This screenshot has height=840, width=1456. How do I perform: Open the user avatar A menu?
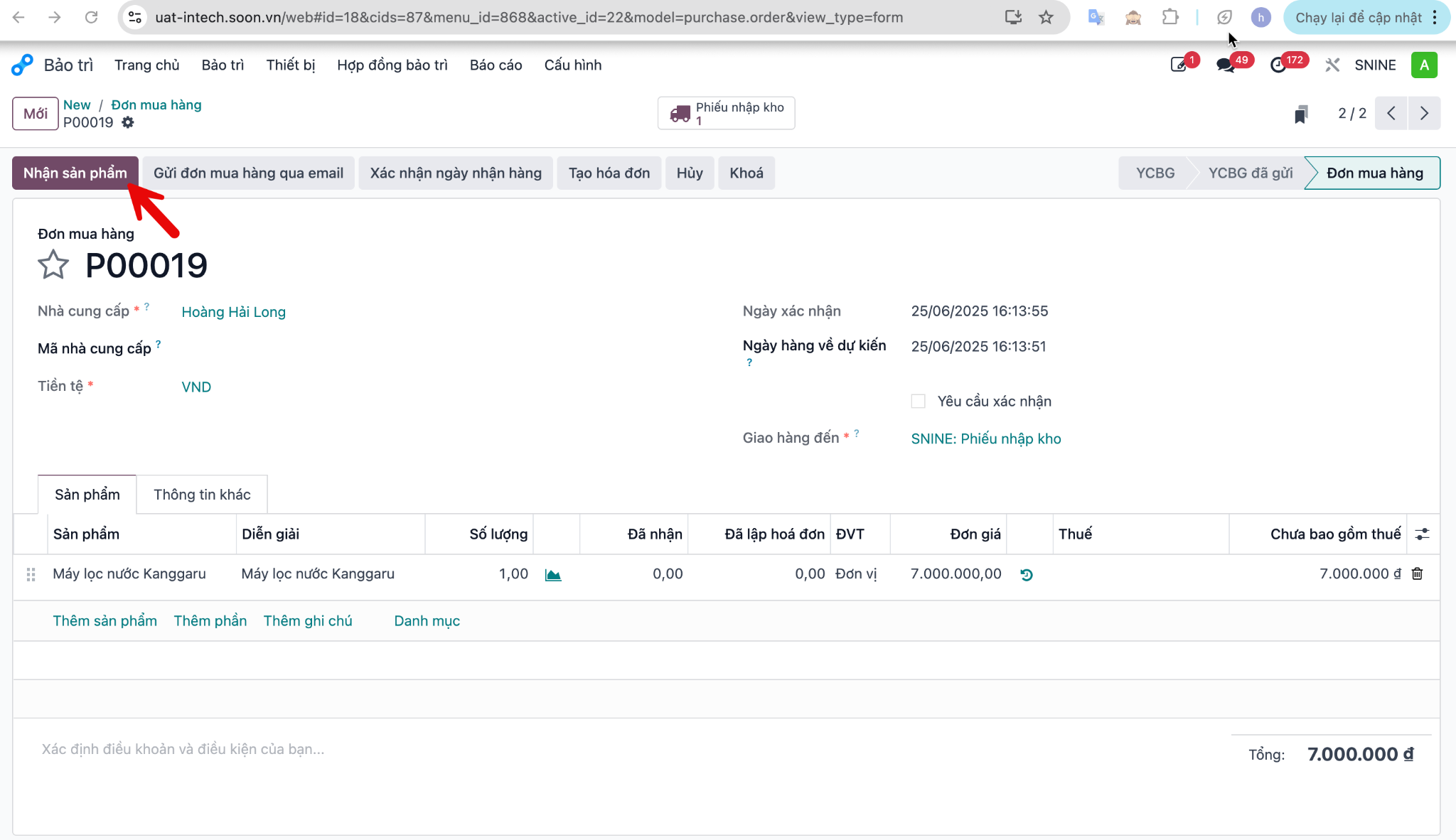pyautogui.click(x=1424, y=65)
